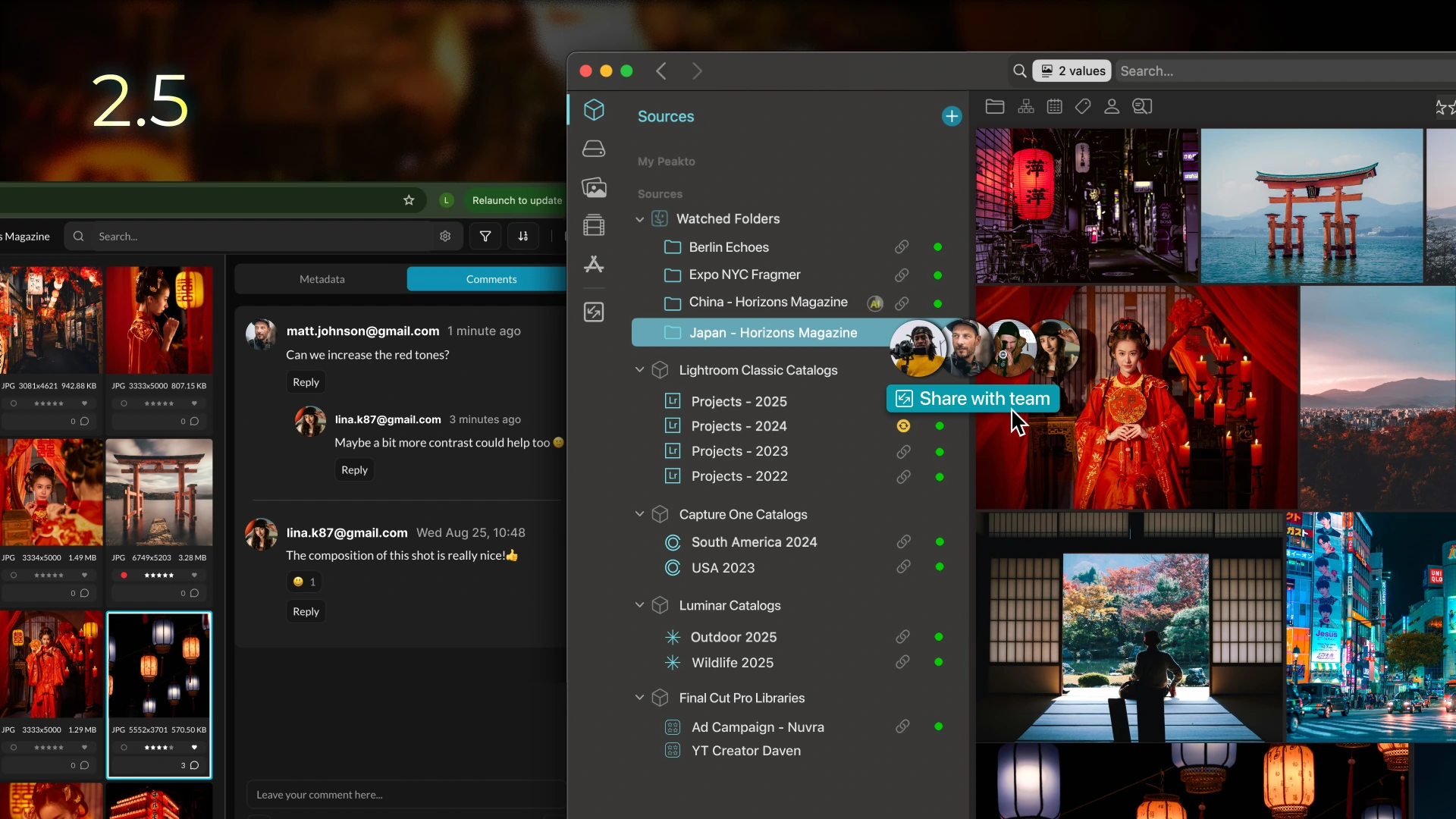Toggle link icon for South America 2024
This screenshot has height=819, width=1456.
tap(903, 542)
